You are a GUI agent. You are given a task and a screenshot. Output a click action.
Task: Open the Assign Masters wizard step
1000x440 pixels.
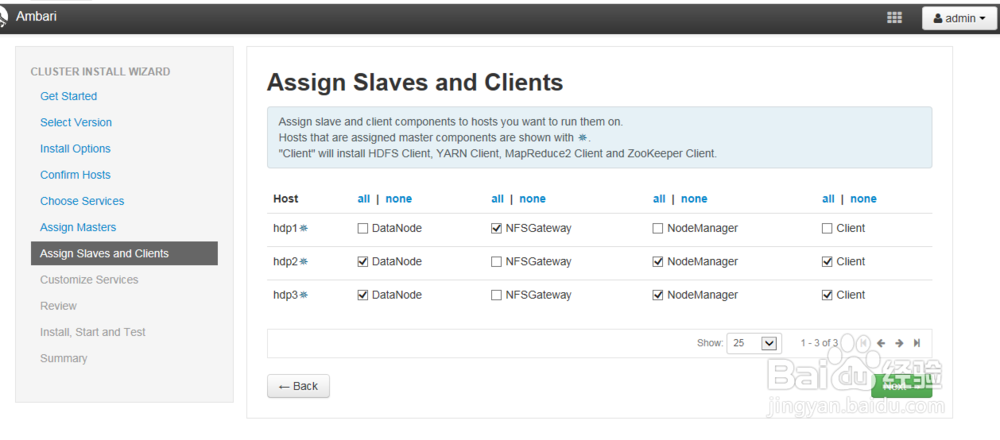(x=78, y=227)
